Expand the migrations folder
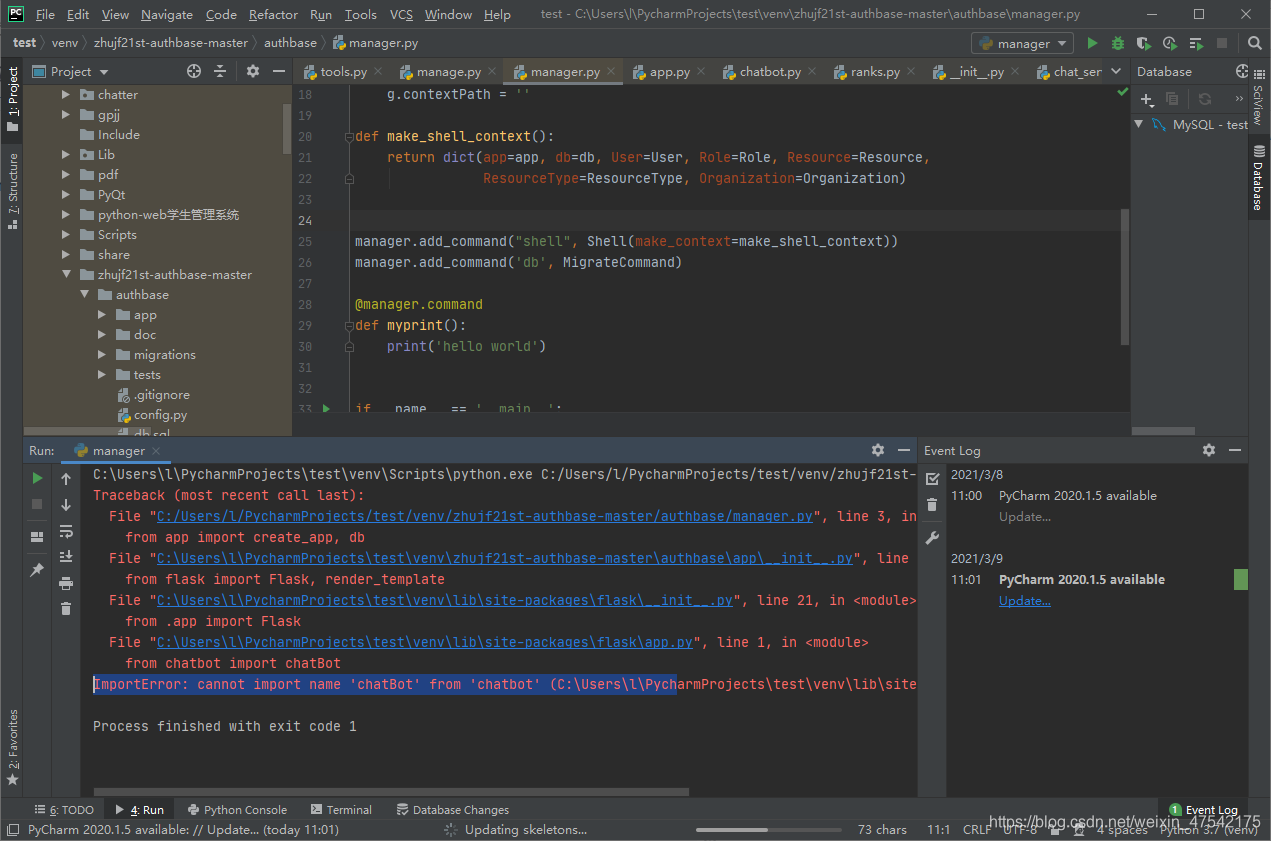The height and width of the screenshot is (841, 1271). (x=102, y=354)
